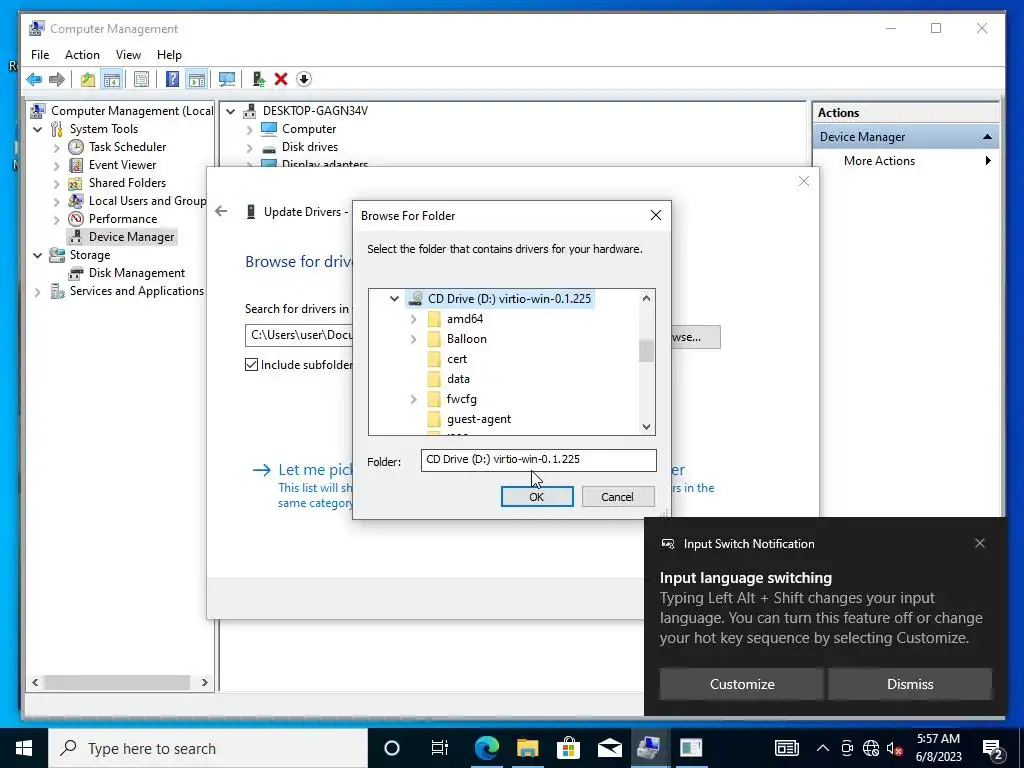Select the Balloon folder
Image resolution: width=1024 pixels, height=768 pixels.
point(466,339)
